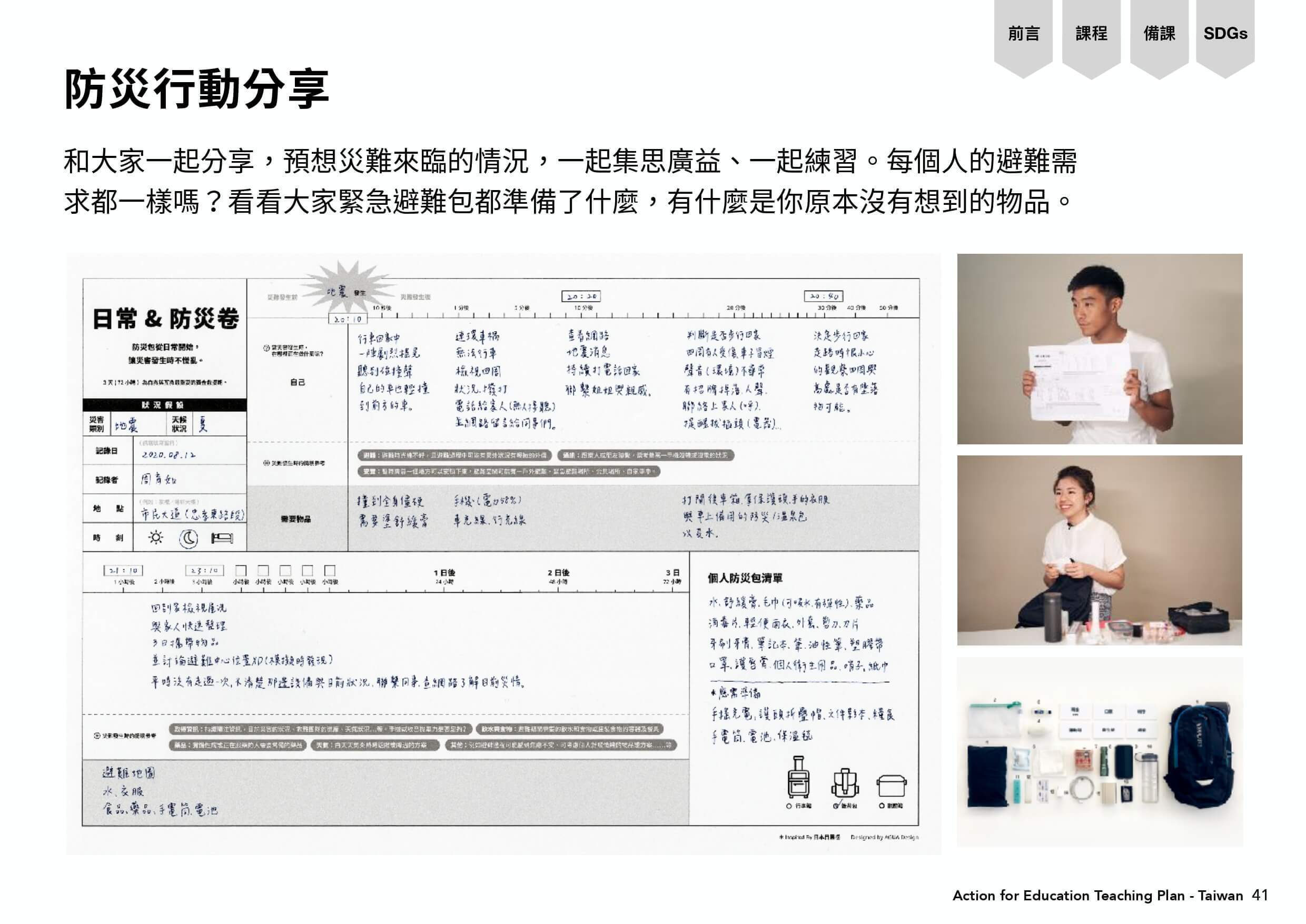Click the 其他 grey hint tag
The image size is (1306, 924).
(x=560, y=746)
